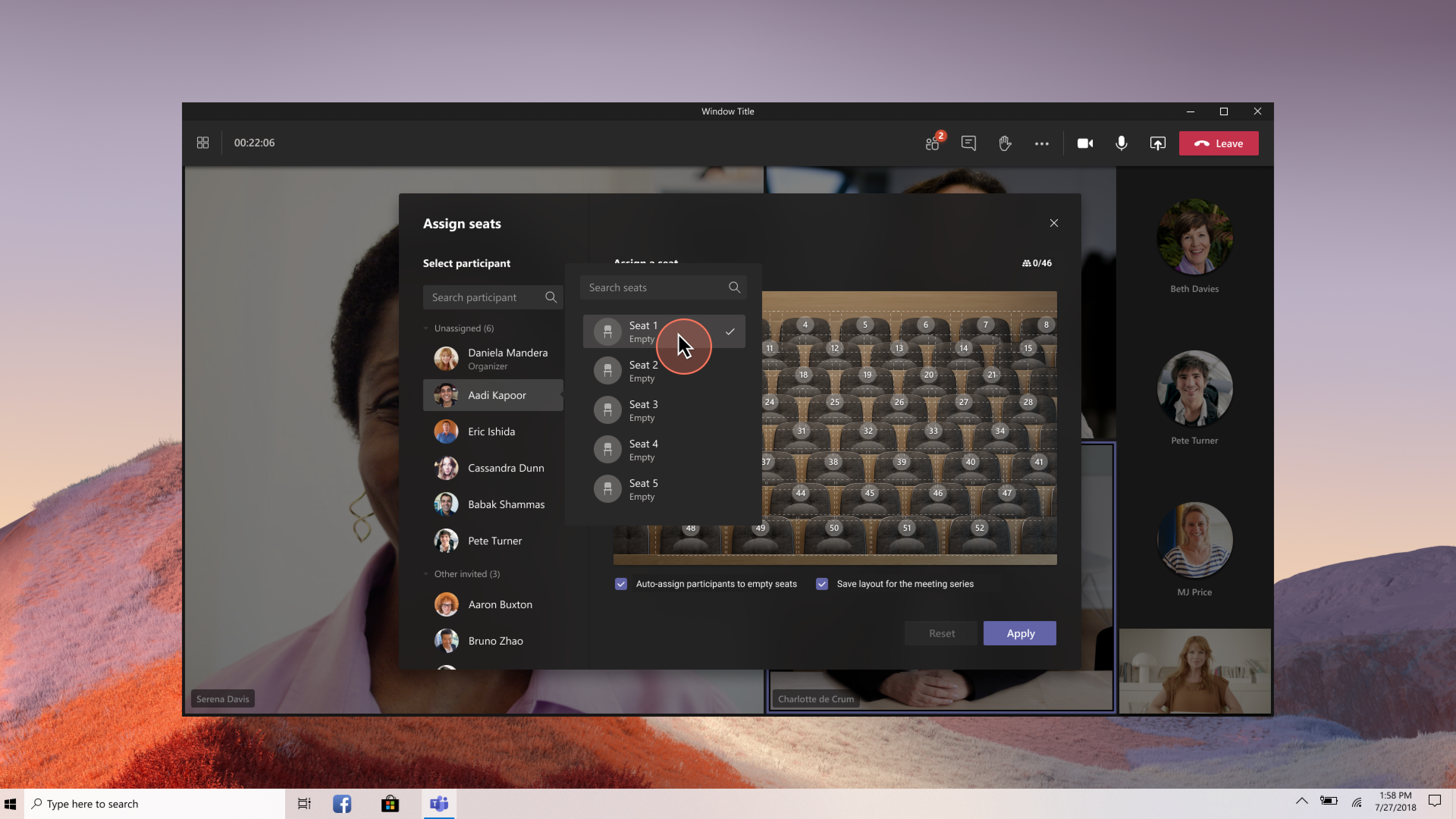Turn off the camera
Image resolution: width=1456 pixels, height=819 pixels.
pyautogui.click(x=1085, y=143)
